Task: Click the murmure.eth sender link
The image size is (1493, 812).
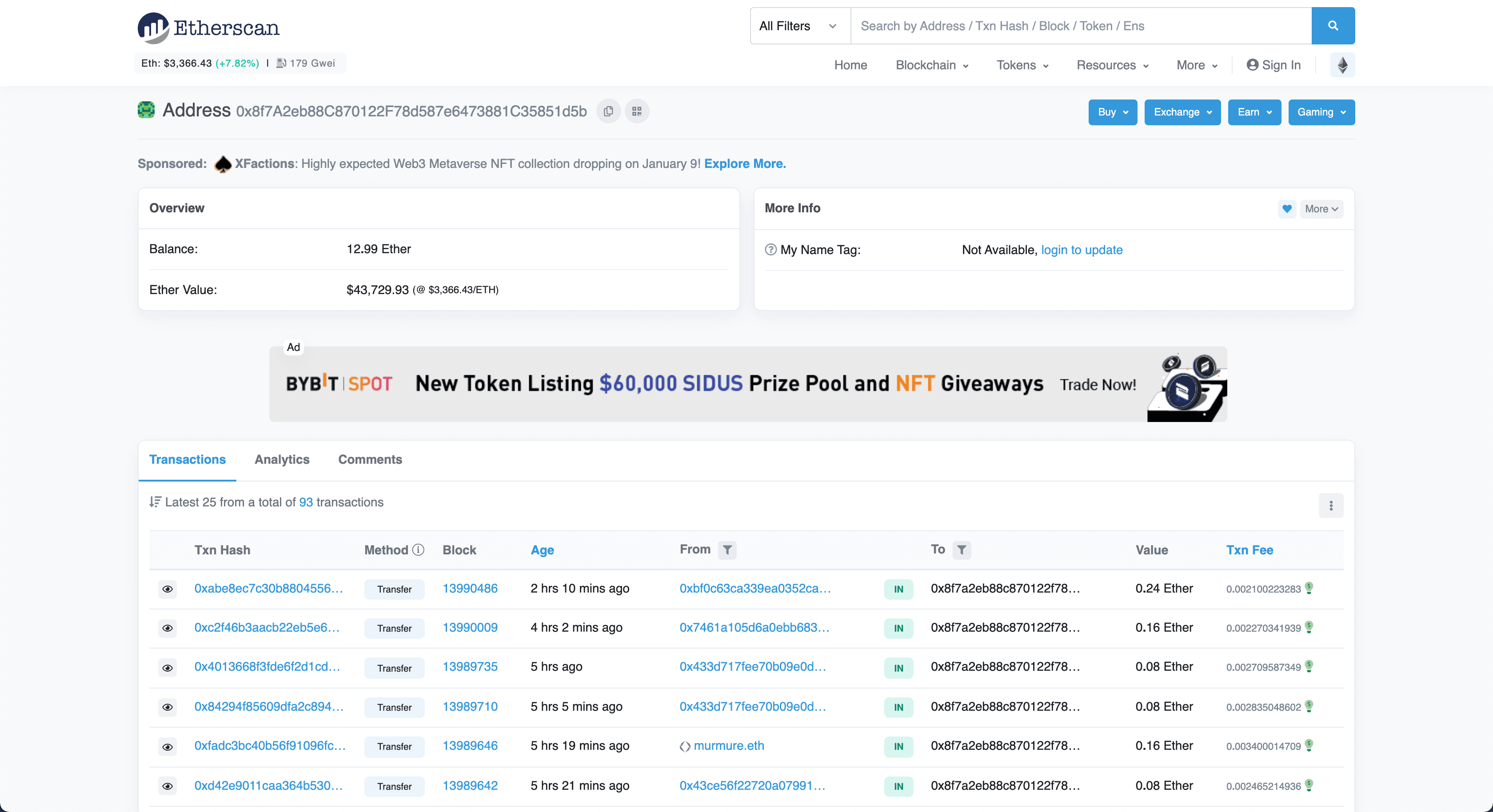Action: [x=729, y=746]
